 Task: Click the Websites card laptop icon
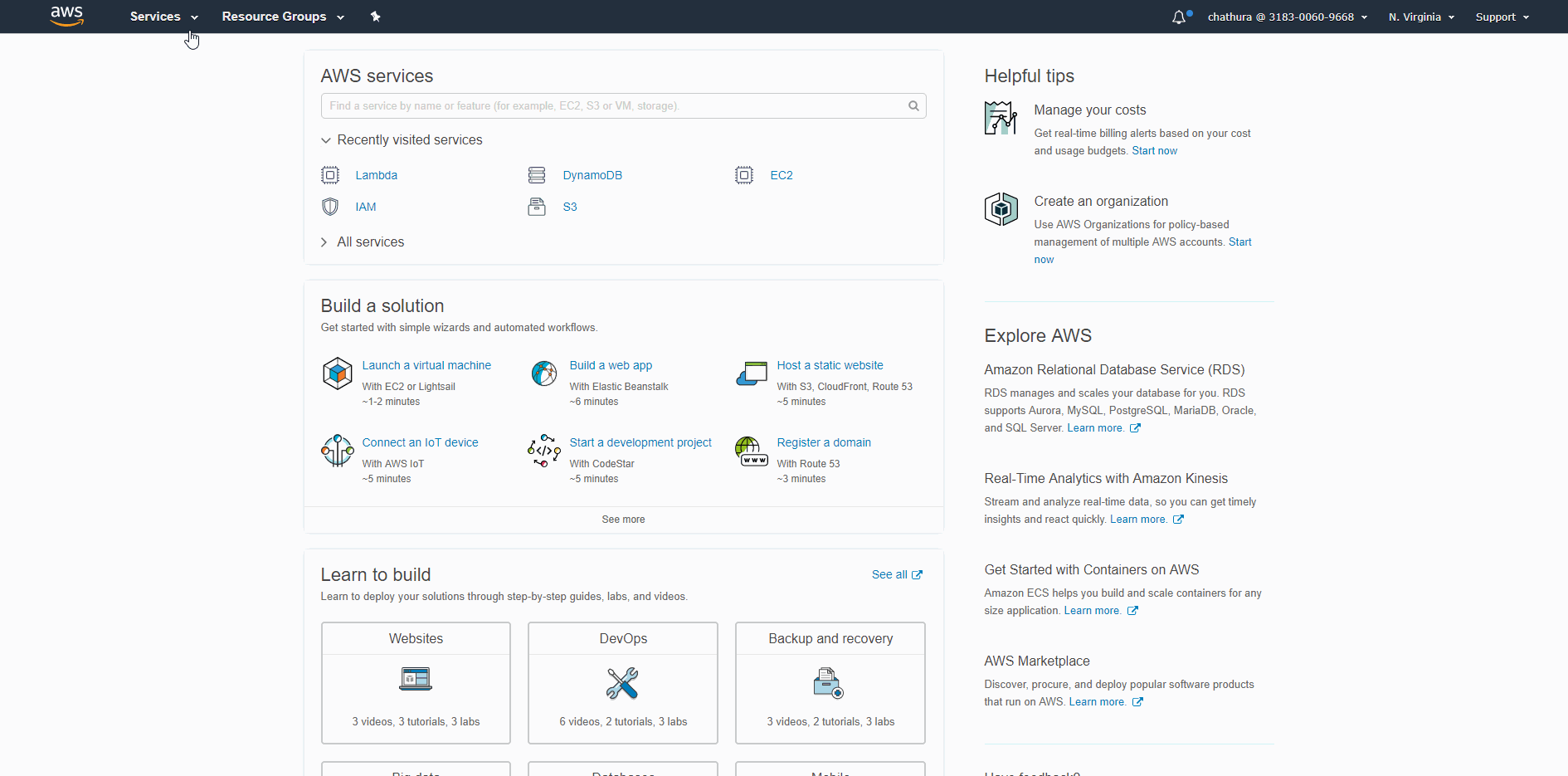pyautogui.click(x=416, y=679)
